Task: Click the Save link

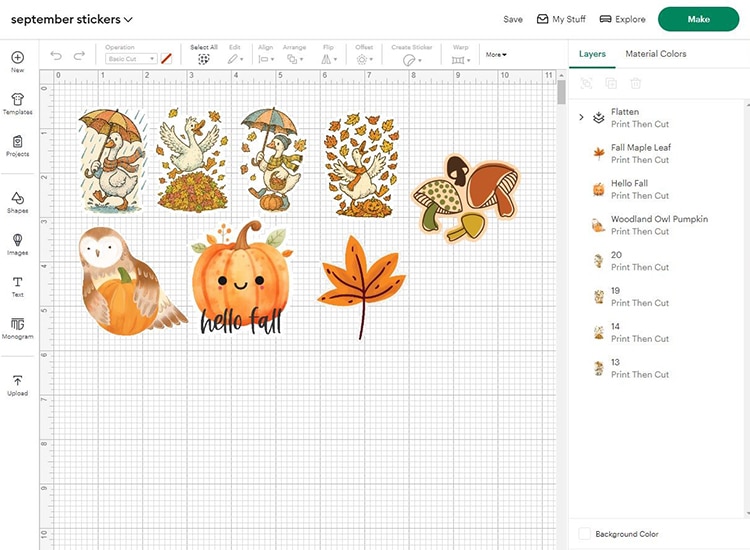Action: click(513, 19)
